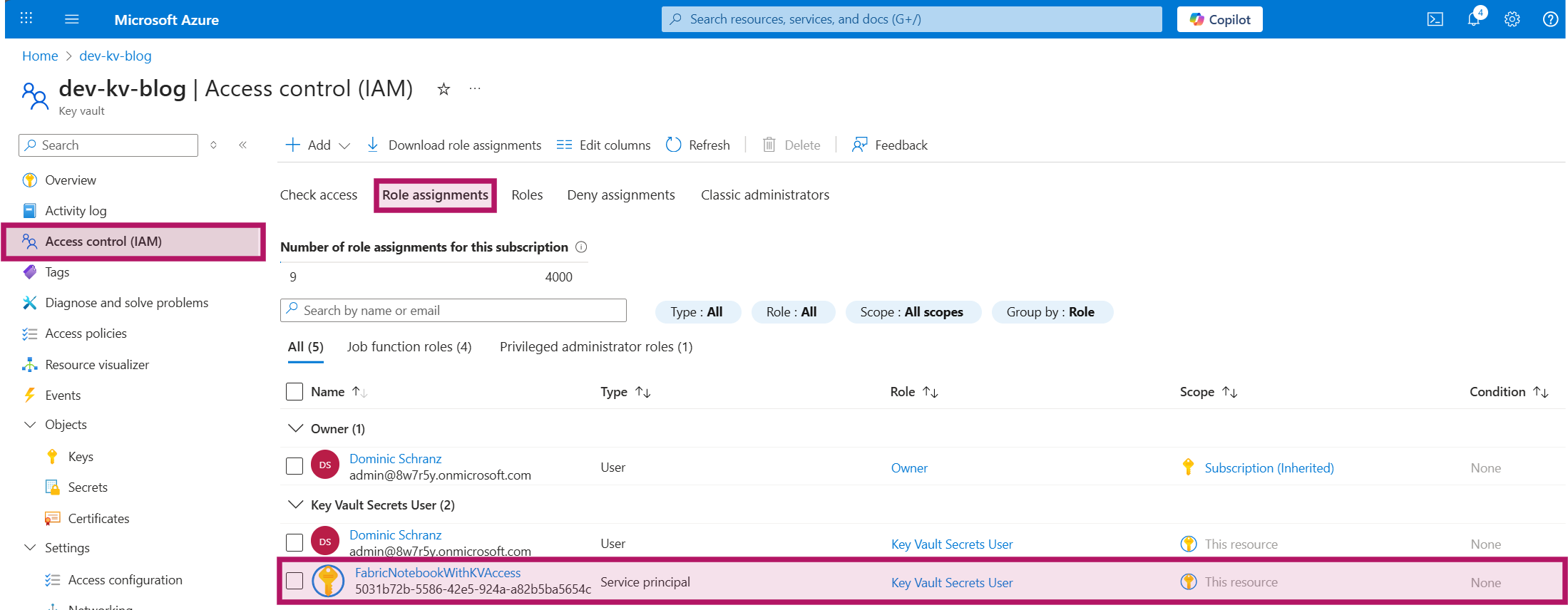The image size is (1568, 610).
Task: Switch to the Deny assignments tab
Action: tap(620, 195)
